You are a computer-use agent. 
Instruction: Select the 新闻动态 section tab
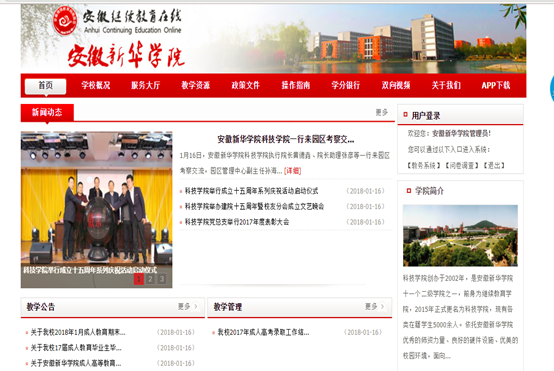pos(47,112)
